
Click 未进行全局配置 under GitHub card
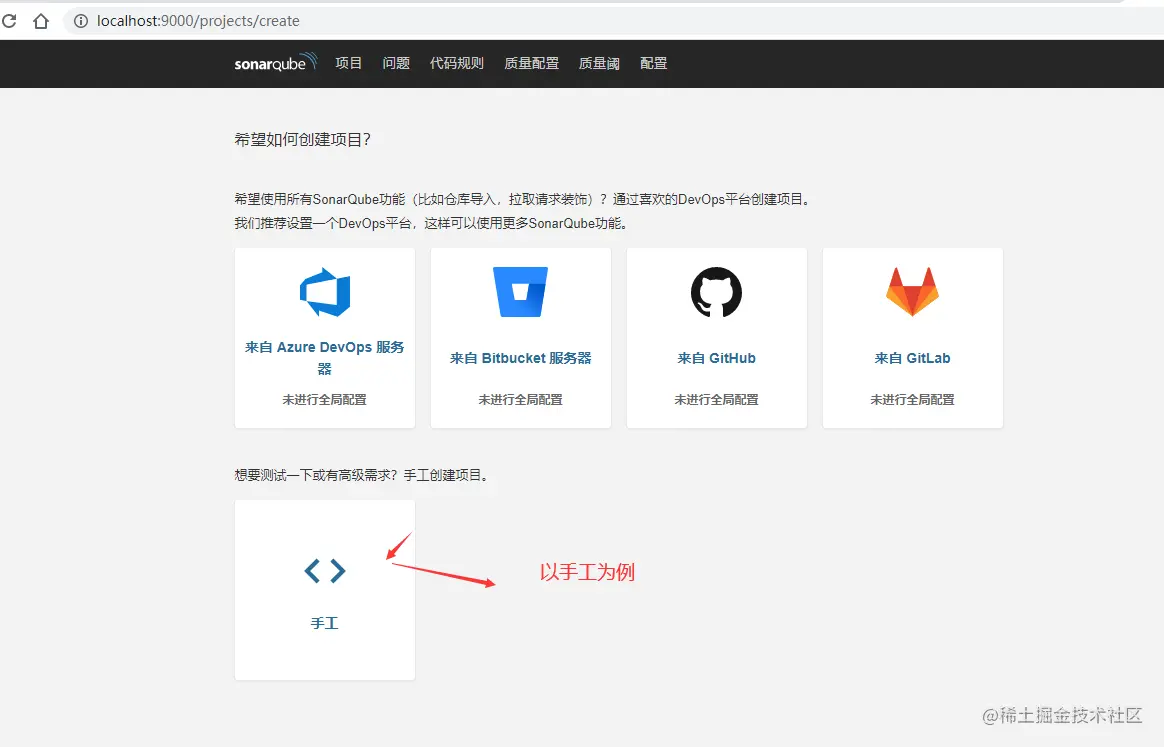click(716, 399)
